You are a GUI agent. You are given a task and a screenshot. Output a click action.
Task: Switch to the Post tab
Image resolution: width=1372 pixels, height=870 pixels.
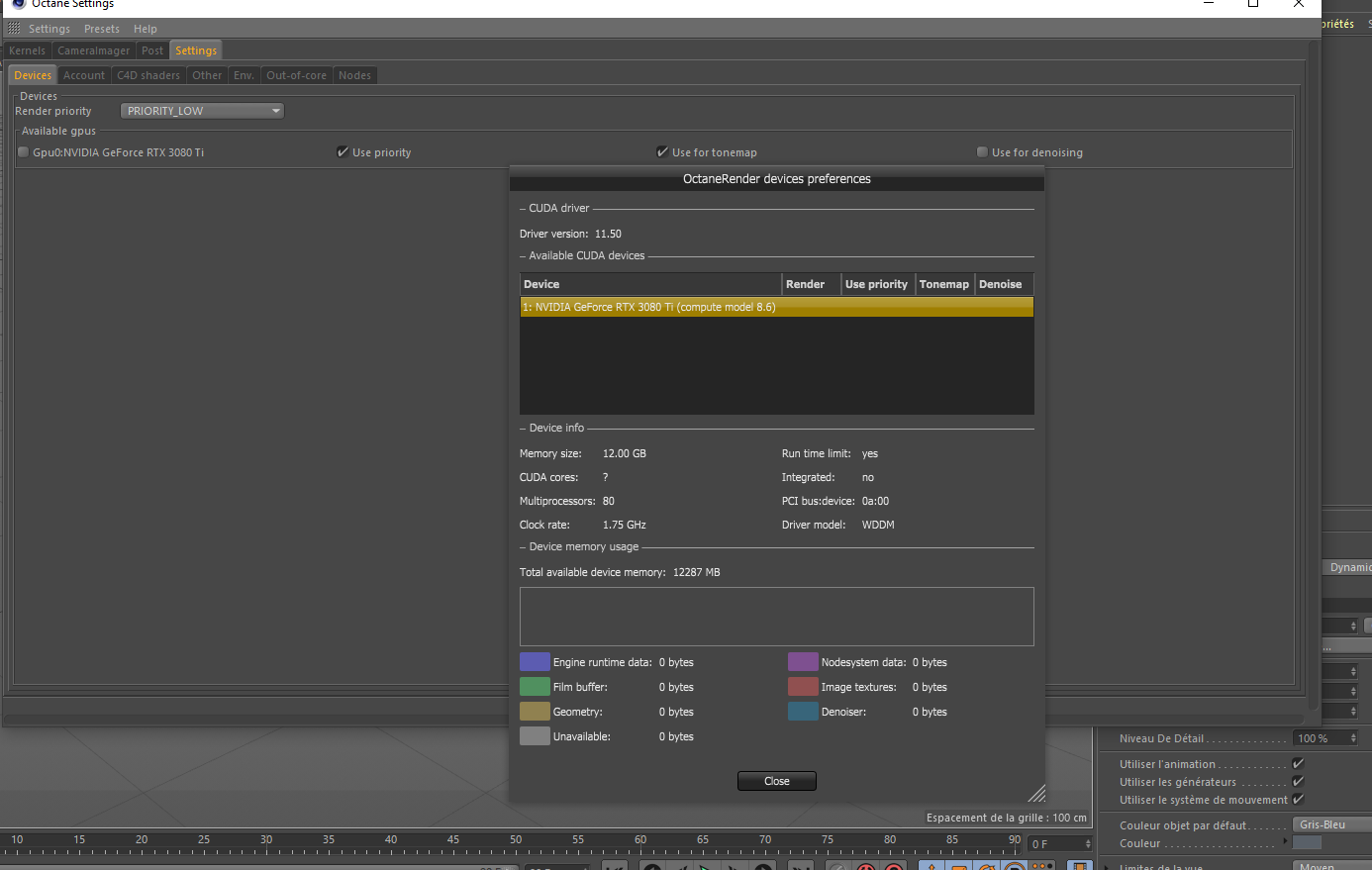click(x=152, y=50)
